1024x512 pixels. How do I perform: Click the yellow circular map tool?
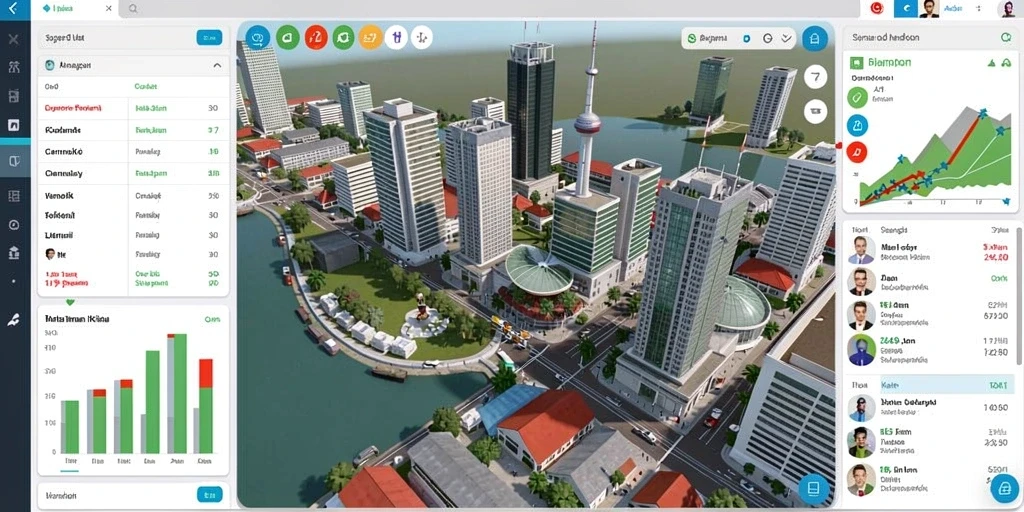(370, 37)
